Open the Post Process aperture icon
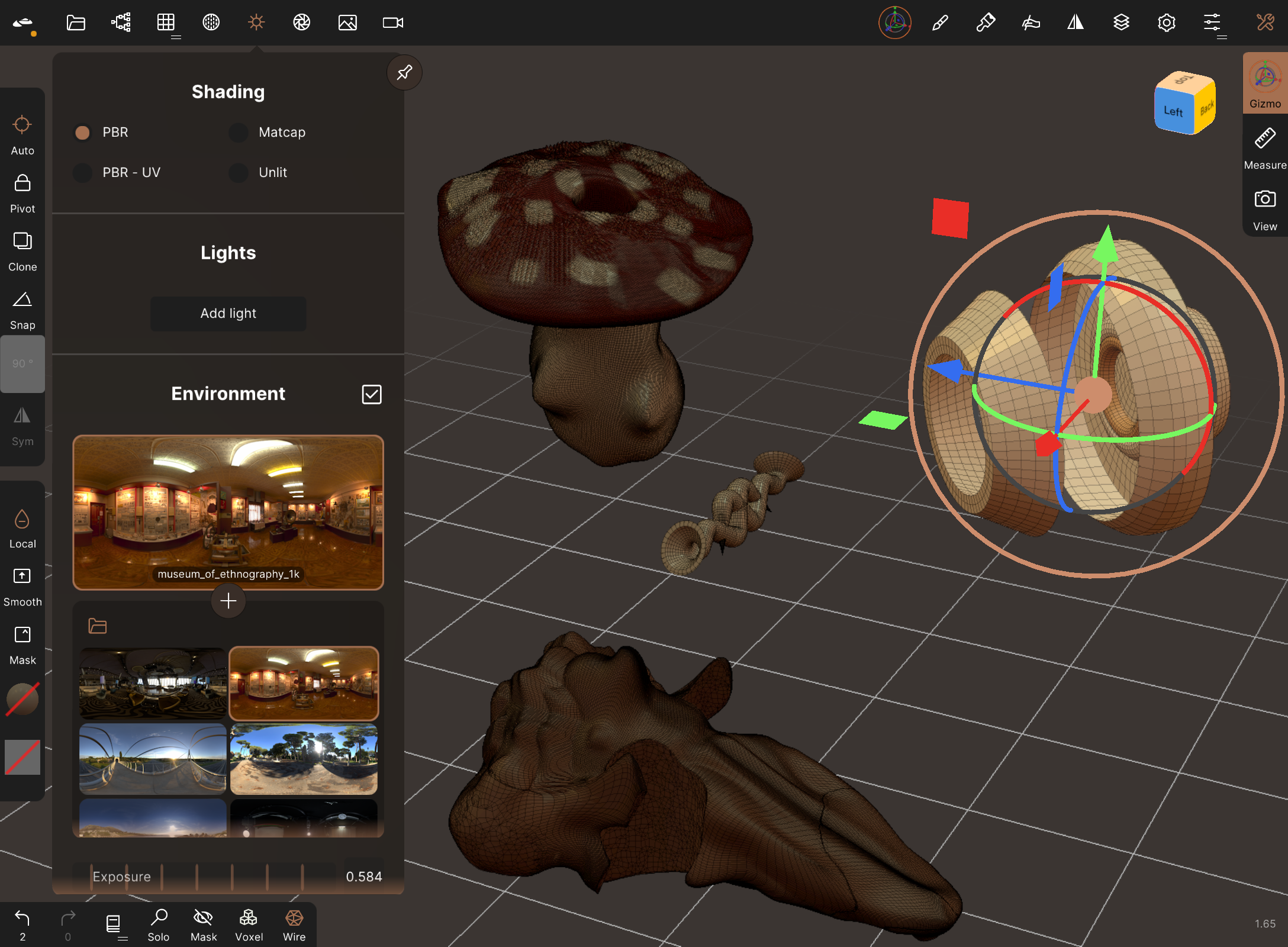Viewport: 1288px width, 947px height. tap(302, 22)
